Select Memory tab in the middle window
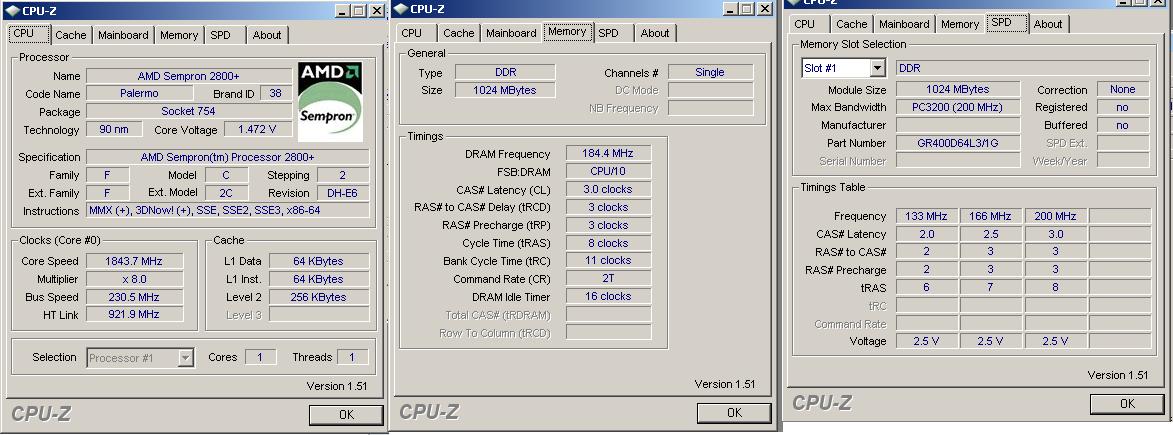The height and width of the screenshot is (435, 1173). coord(567,32)
